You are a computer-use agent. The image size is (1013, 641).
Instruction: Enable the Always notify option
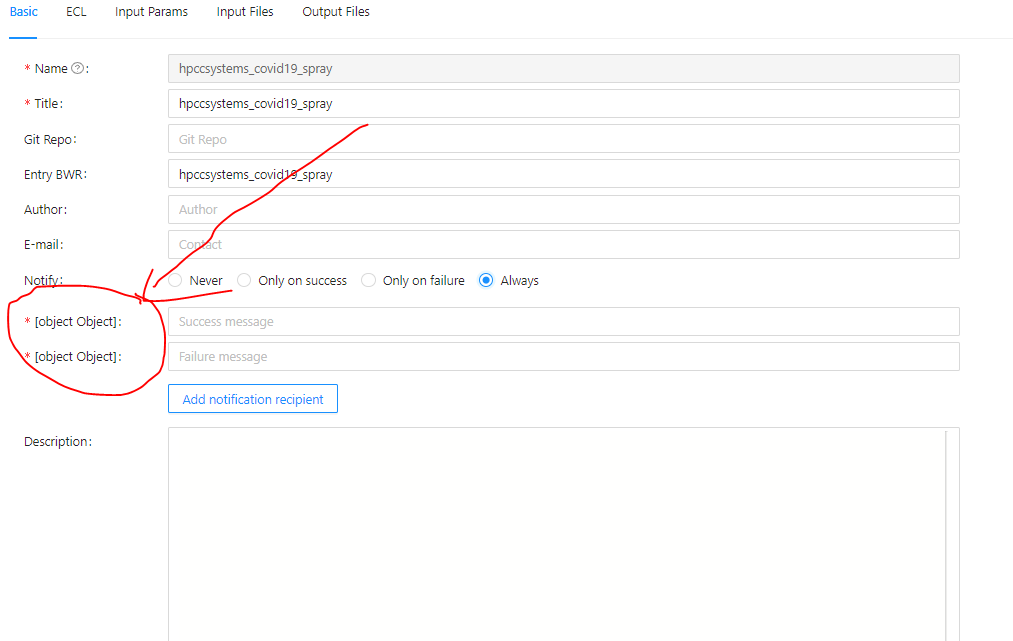[x=485, y=280]
